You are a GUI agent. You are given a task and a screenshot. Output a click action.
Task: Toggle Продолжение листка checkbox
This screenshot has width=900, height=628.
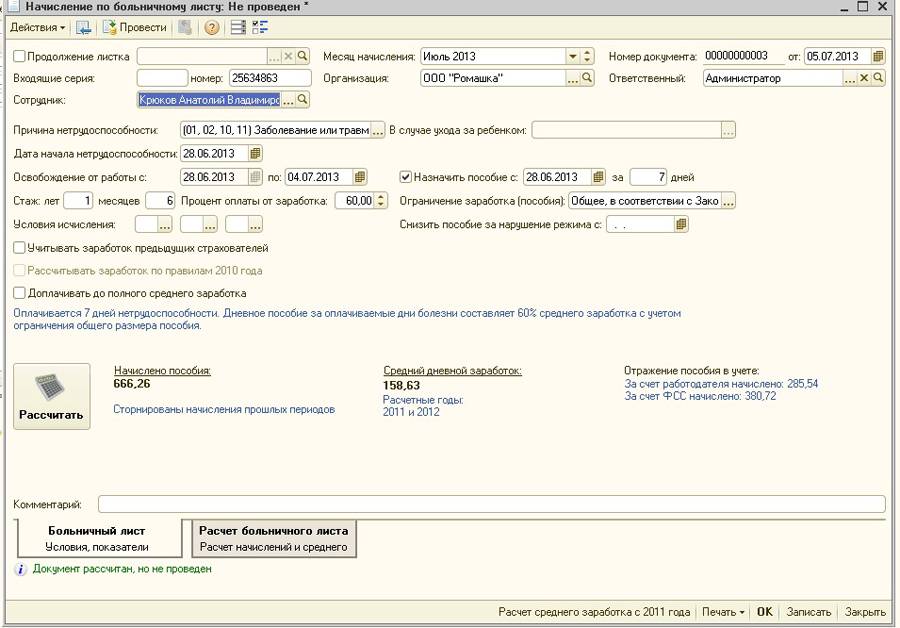(x=20, y=56)
